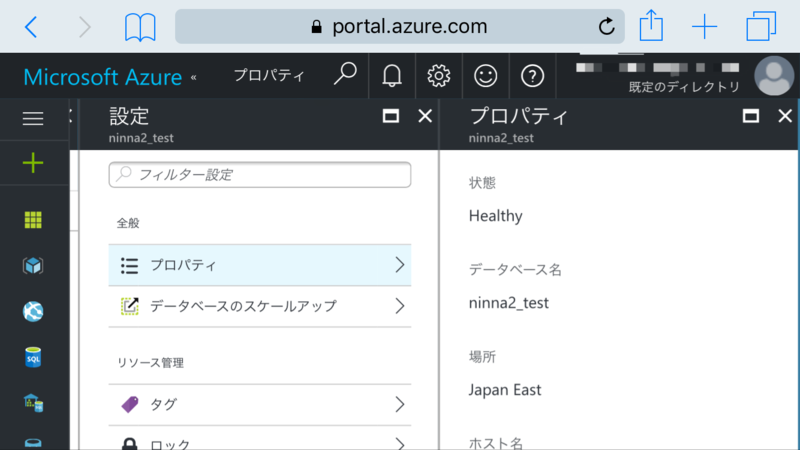This screenshot has width=800, height=450.
Task: Click the 場所 label
Action: pyautogui.click(x=482, y=357)
